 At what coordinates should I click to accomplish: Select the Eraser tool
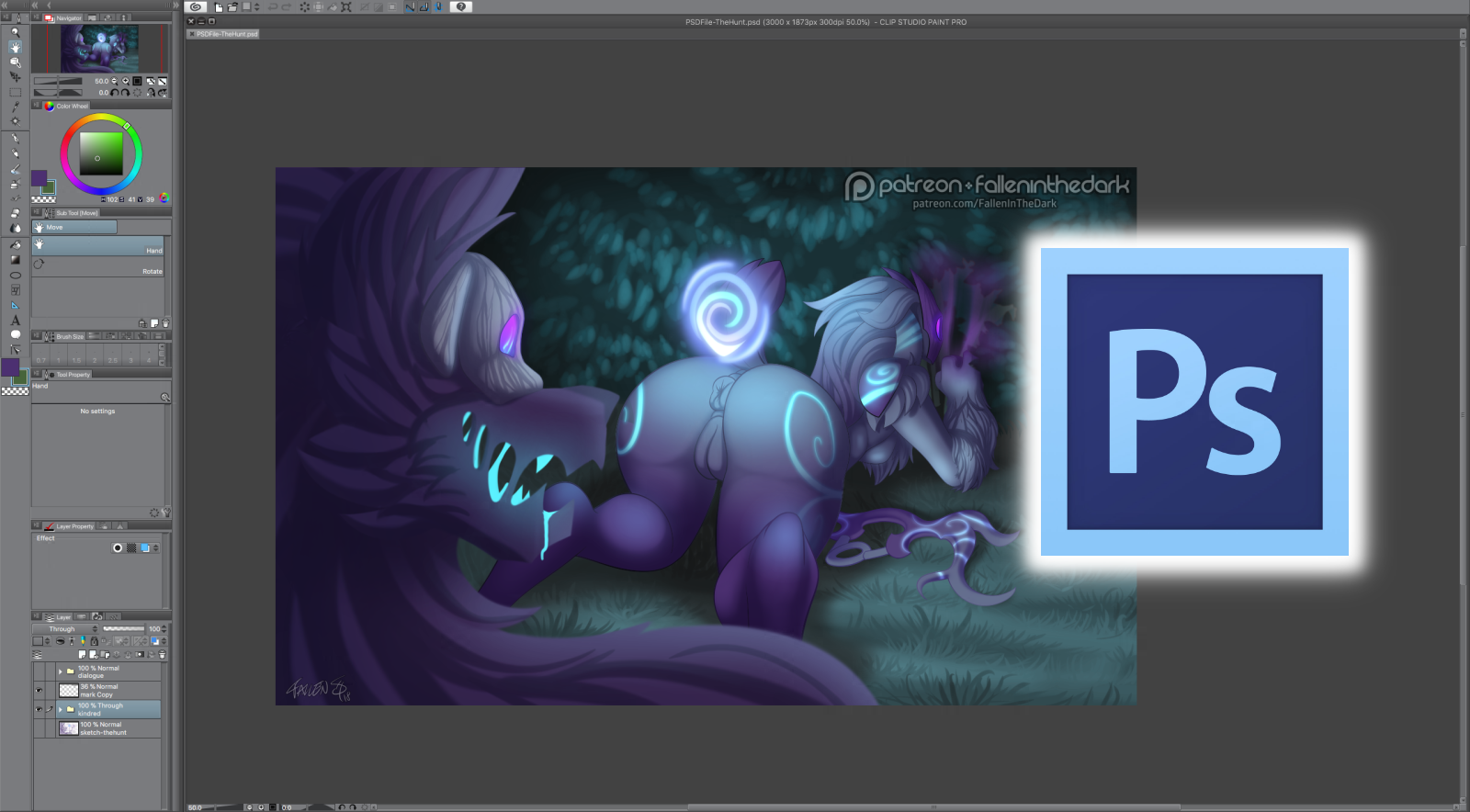[15, 214]
